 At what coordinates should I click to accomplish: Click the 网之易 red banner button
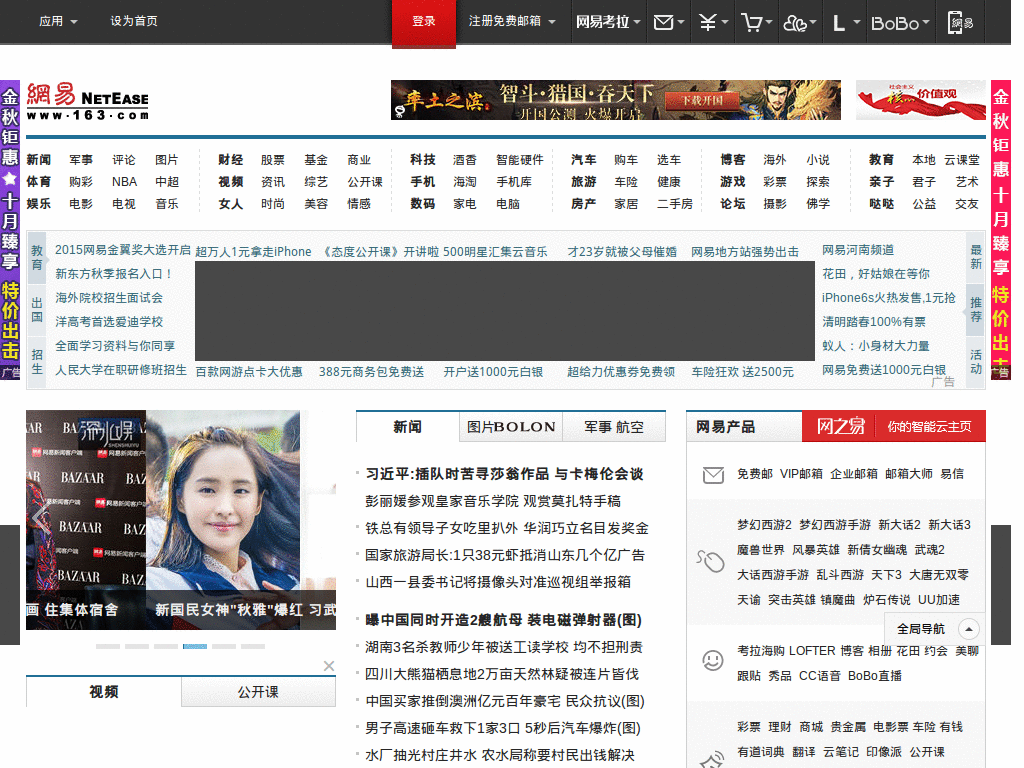pyautogui.click(x=893, y=427)
